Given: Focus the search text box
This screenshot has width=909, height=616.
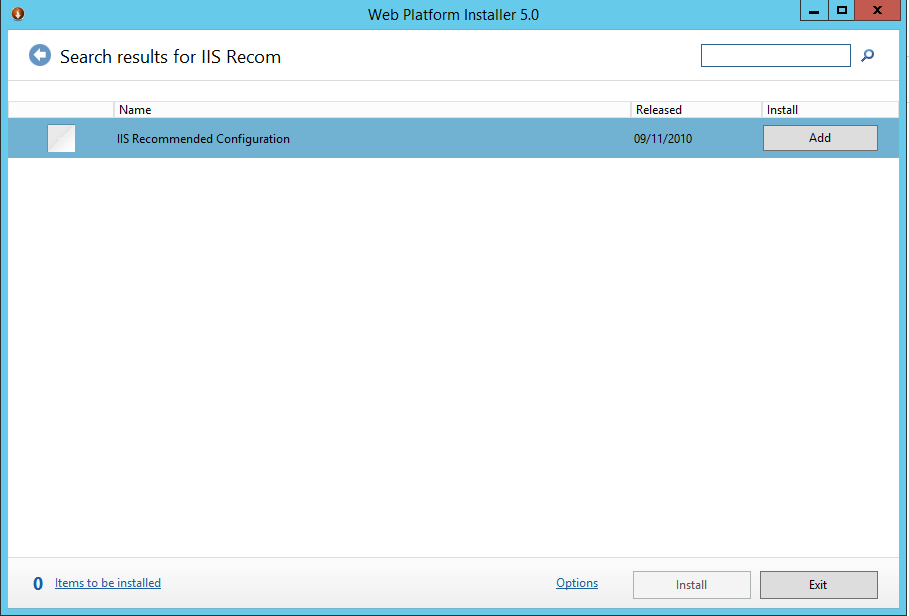Looking at the screenshot, I should coord(775,56).
